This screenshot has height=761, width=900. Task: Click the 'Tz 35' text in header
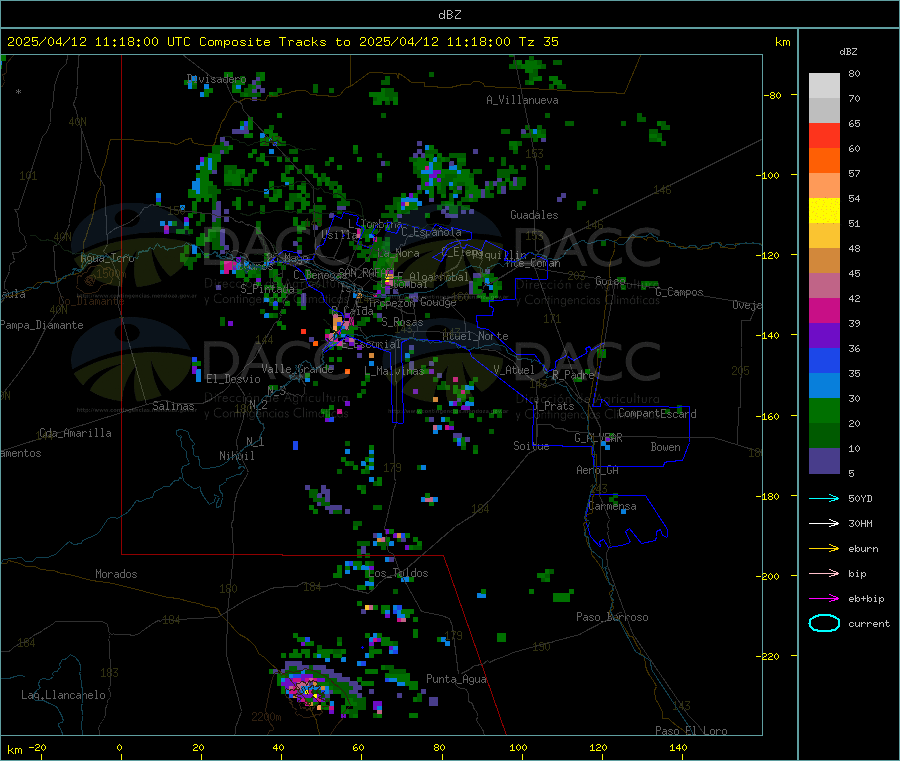[539, 42]
